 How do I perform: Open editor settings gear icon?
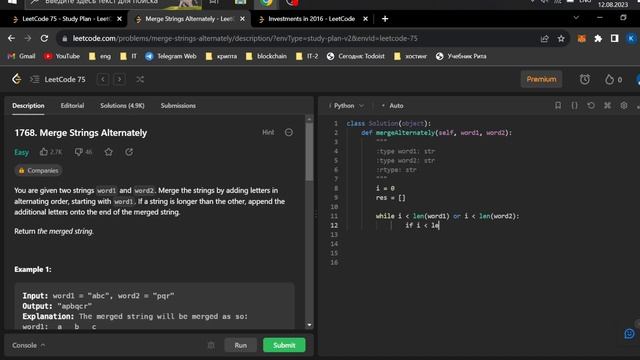tap(624, 105)
